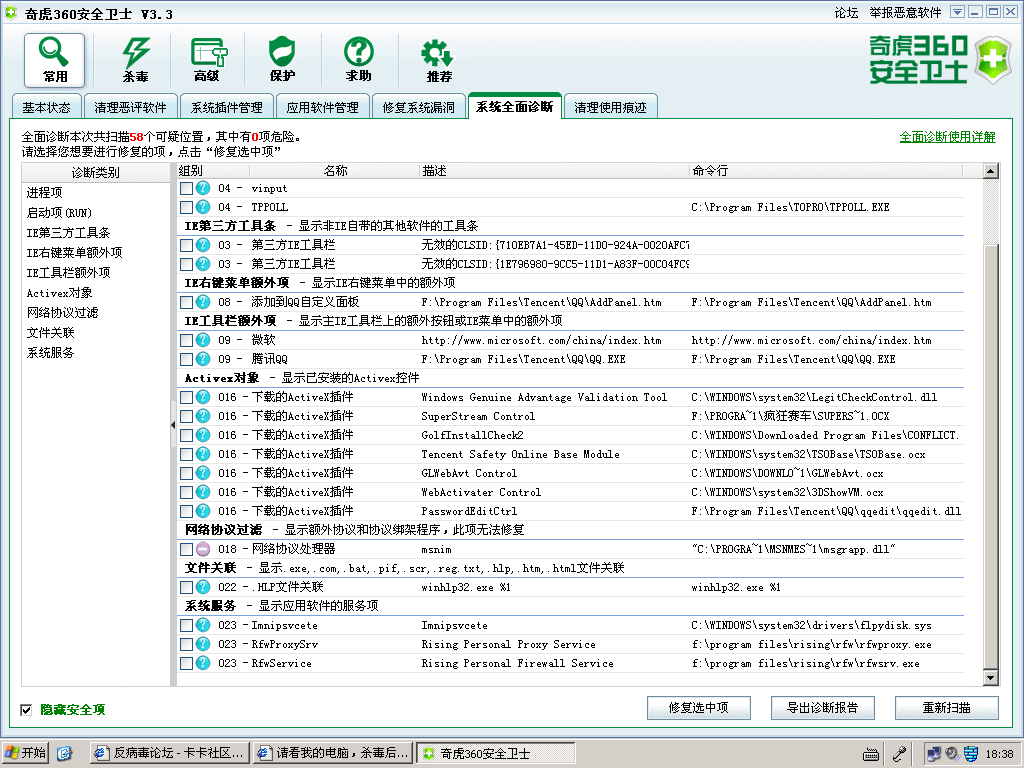Open the 全面诊断使用详解 link
This screenshot has height=768, width=1024.
tap(947, 137)
